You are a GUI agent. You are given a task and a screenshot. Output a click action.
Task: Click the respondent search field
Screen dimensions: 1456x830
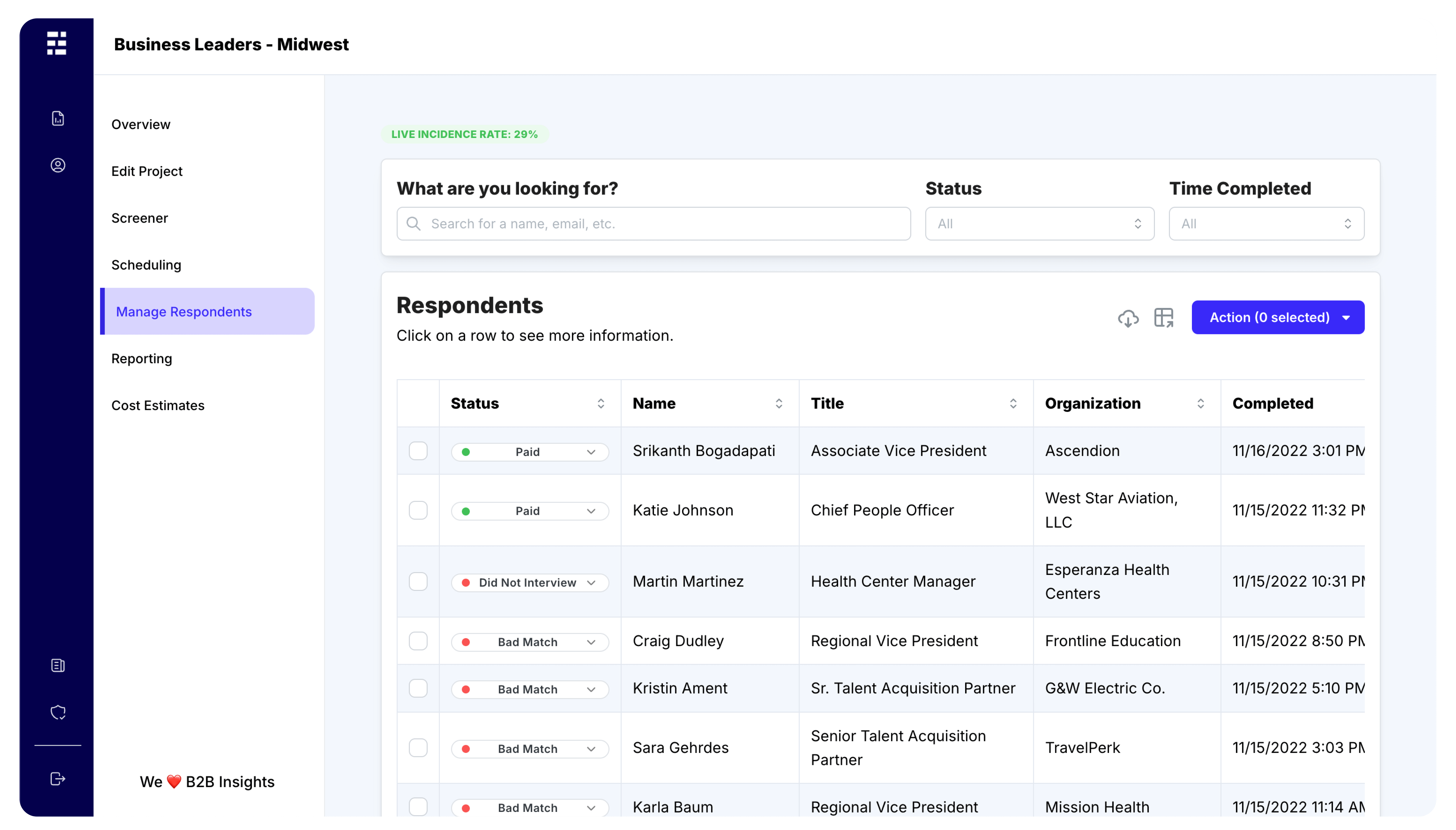[654, 223]
